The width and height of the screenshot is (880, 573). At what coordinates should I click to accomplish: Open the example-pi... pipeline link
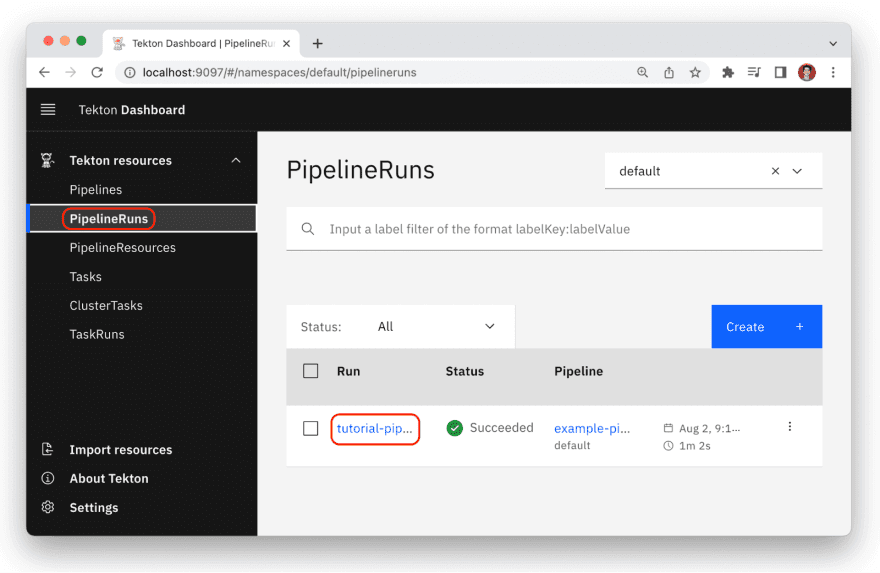coord(592,428)
